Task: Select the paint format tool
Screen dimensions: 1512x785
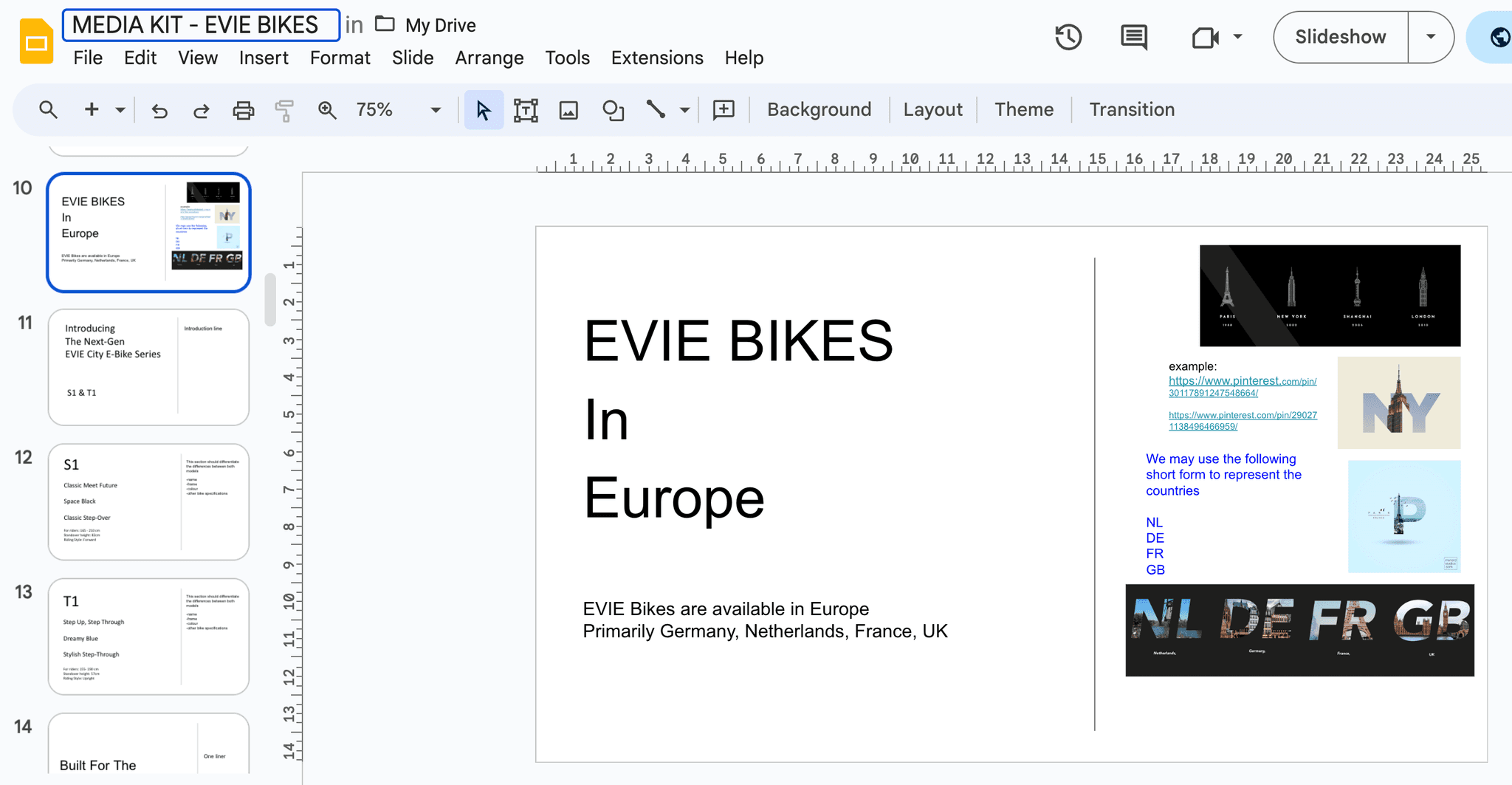Action: click(284, 110)
